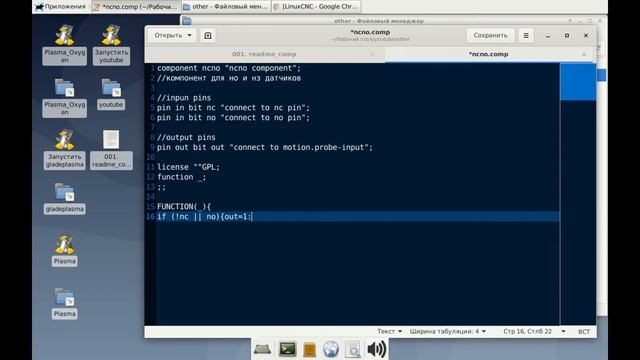Maximize the ncno.comp editor window

tap(567, 36)
